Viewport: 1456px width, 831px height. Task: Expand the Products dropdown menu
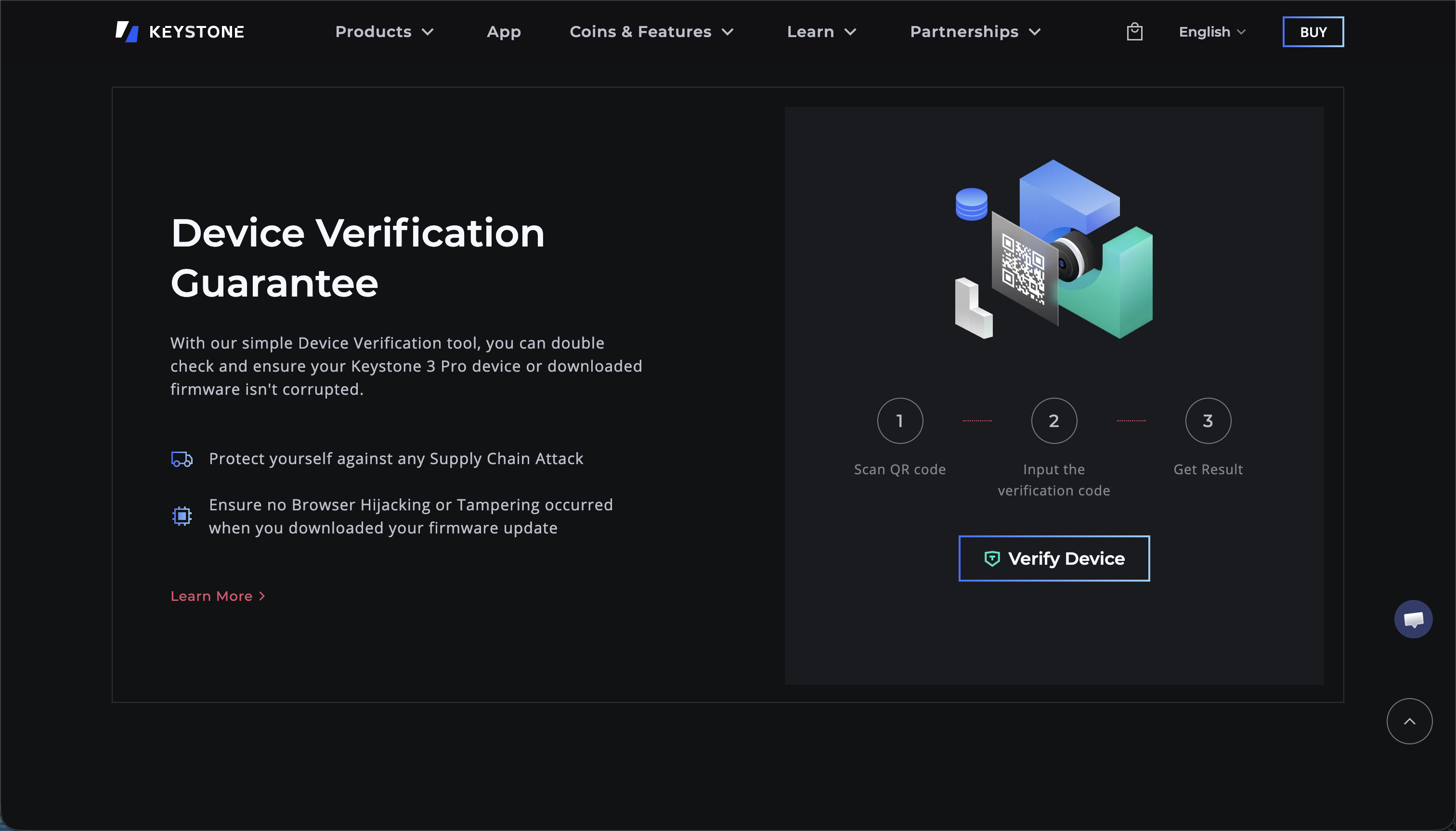[x=384, y=31]
